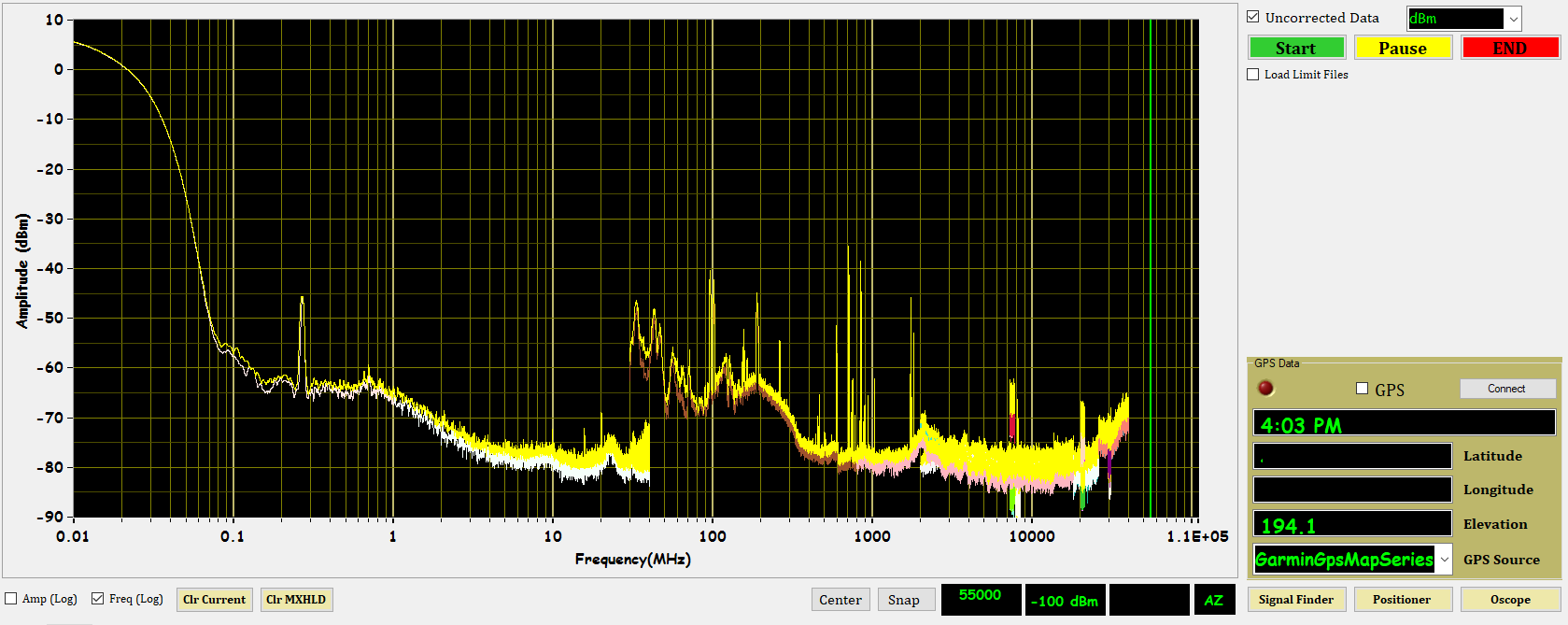This screenshot has width=1568, height=625.
Task: Click the Center button
Action: [840, 600]
